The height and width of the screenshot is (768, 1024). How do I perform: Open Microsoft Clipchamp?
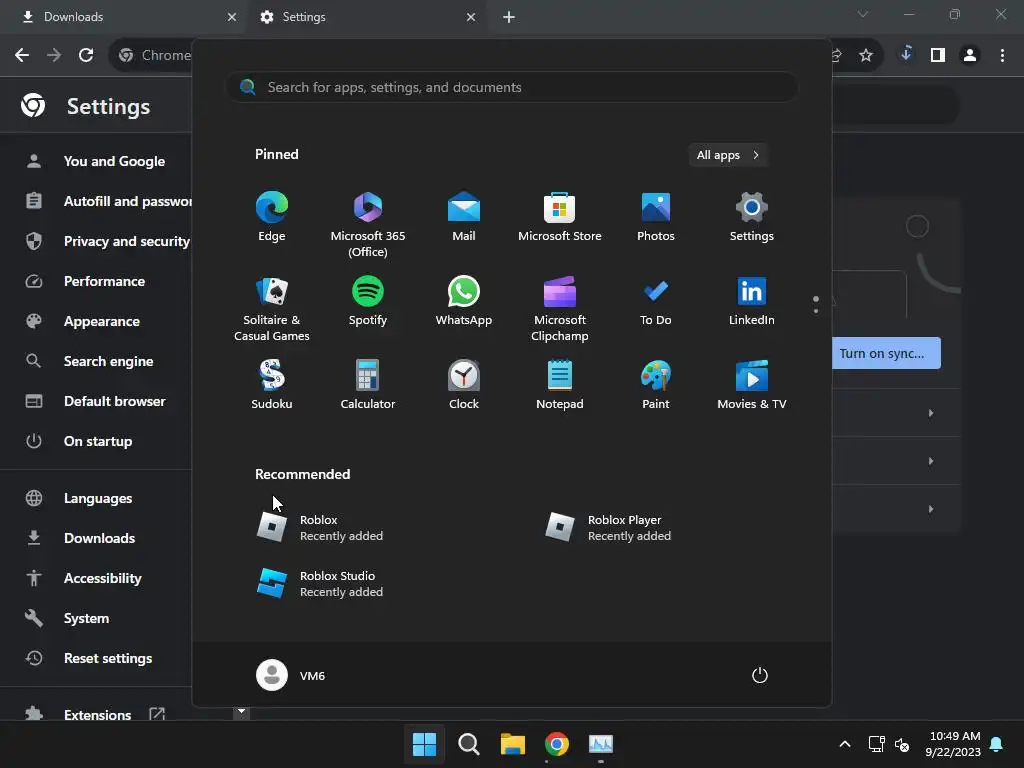(560, 308)
